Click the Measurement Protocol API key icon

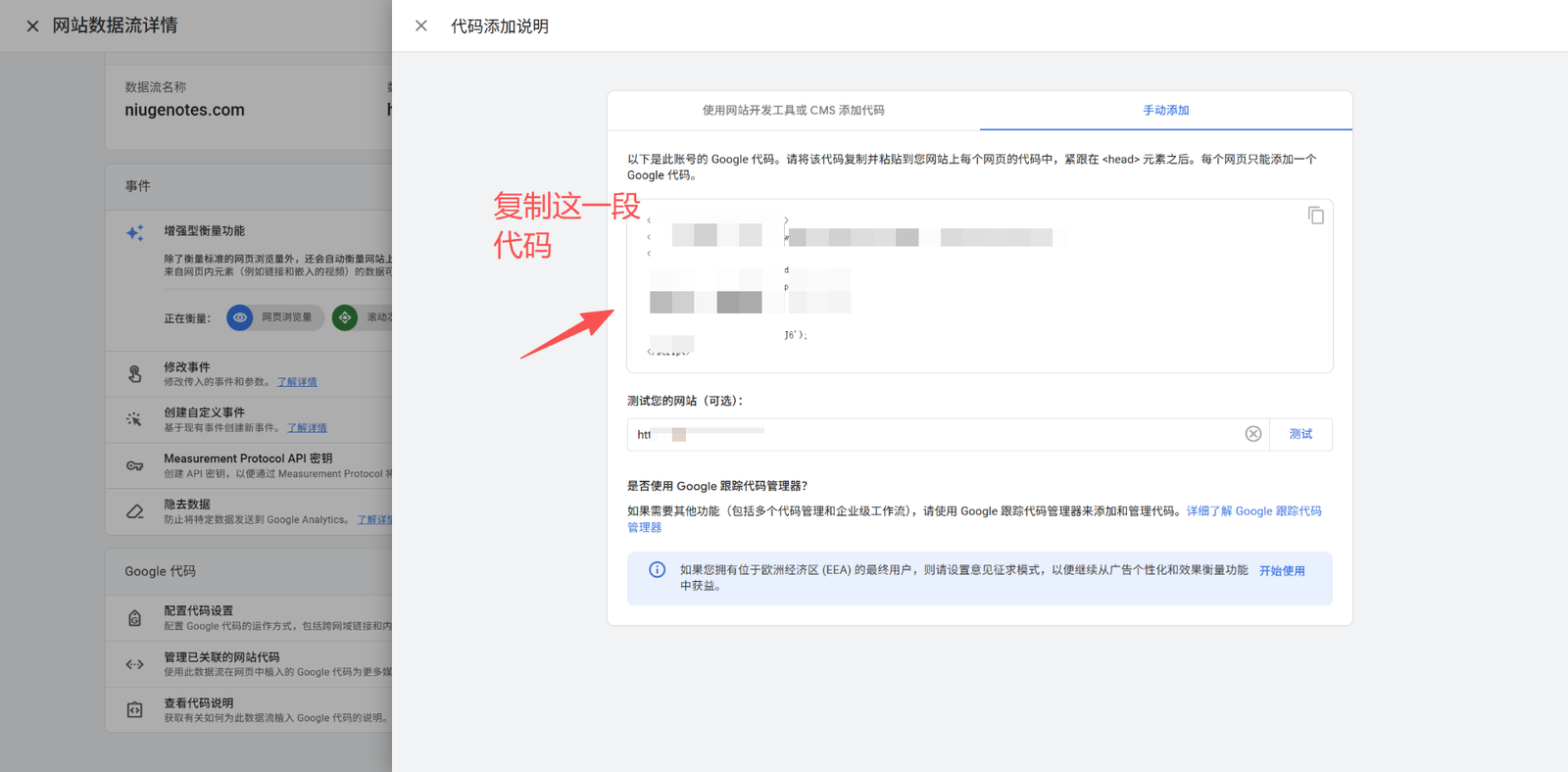coord(135,465)
